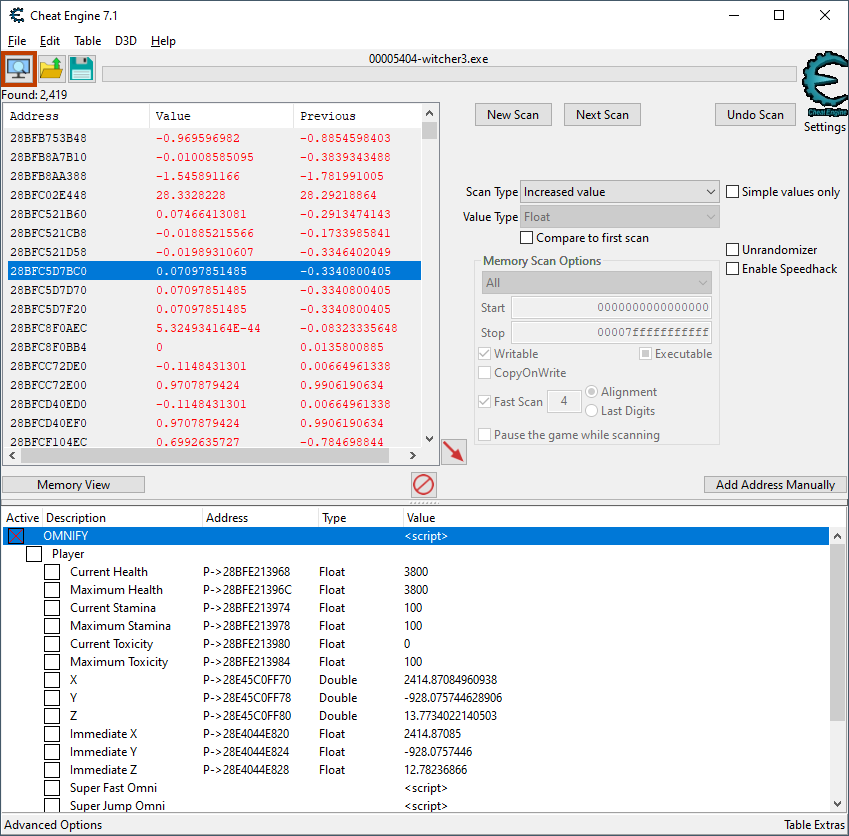The height and width of the screenshot is (836, 849).
Task: Open the D3D menu
Action: click(x=126, y=41)
